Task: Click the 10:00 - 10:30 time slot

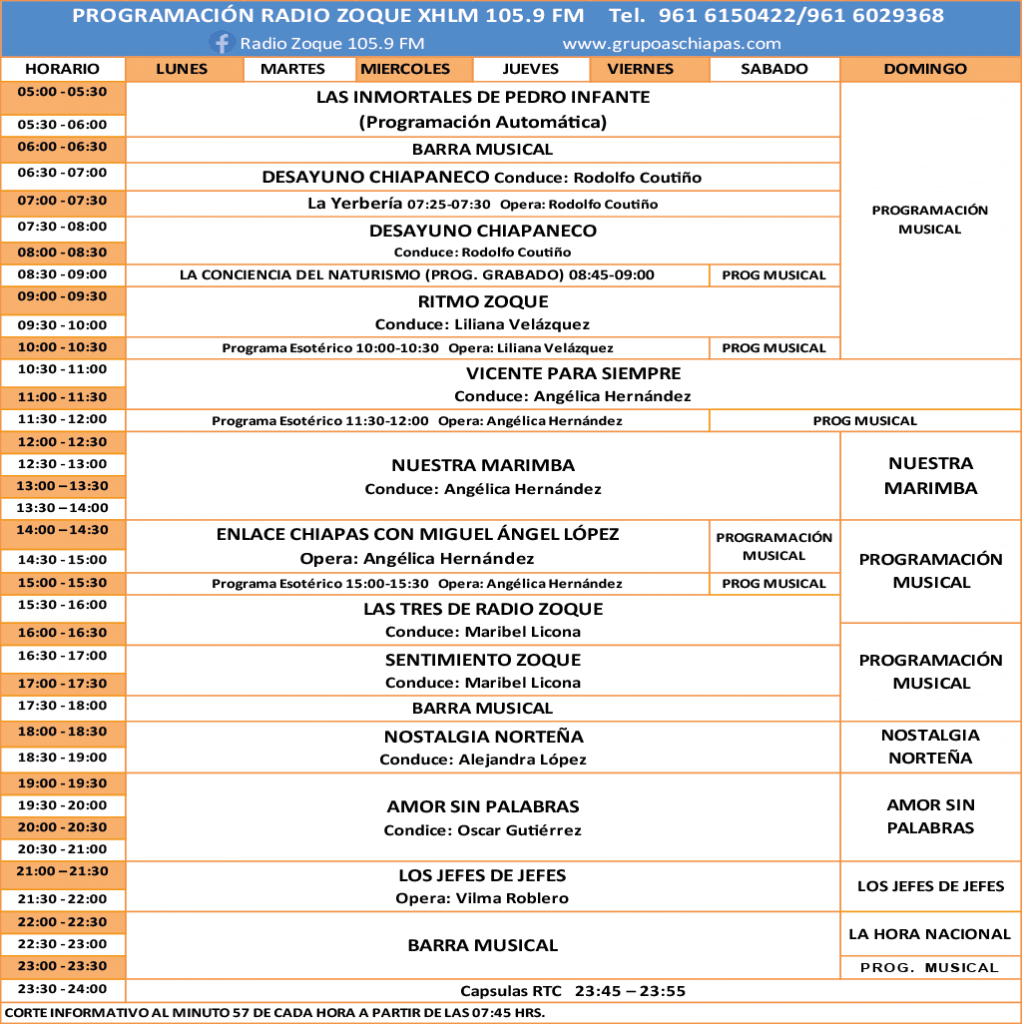Action: coord(63,347)
